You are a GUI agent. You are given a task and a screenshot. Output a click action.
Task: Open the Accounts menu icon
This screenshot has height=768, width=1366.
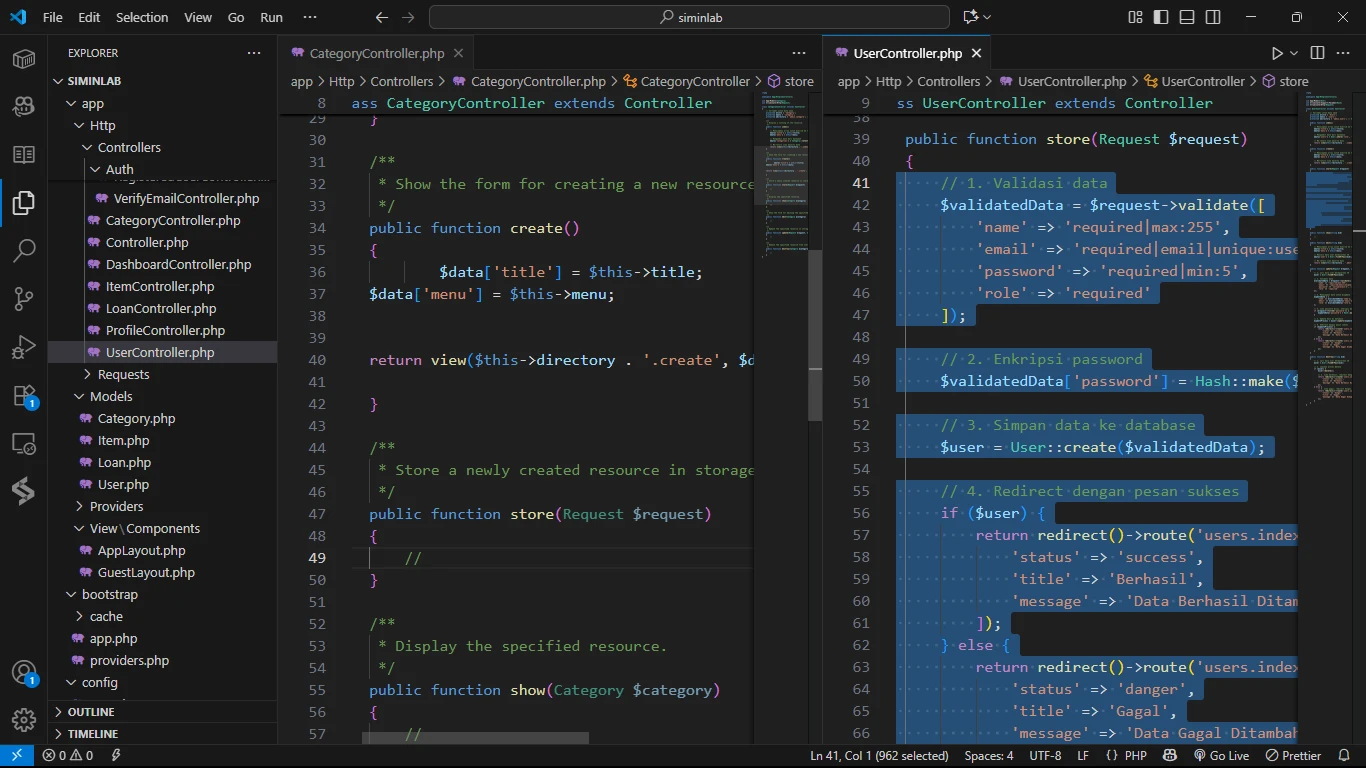(24, 672)
